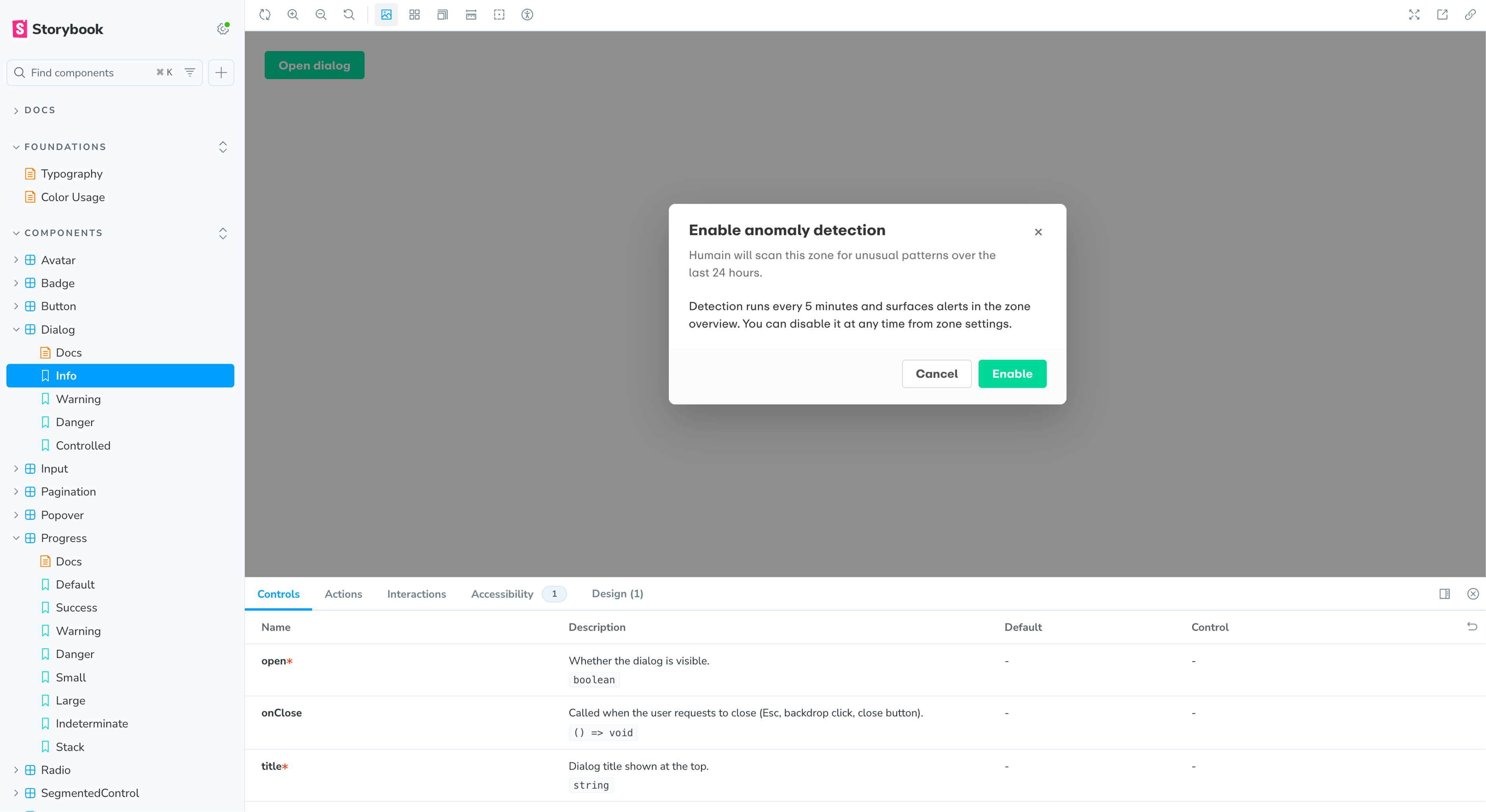Open the Interactions tab

416,594
